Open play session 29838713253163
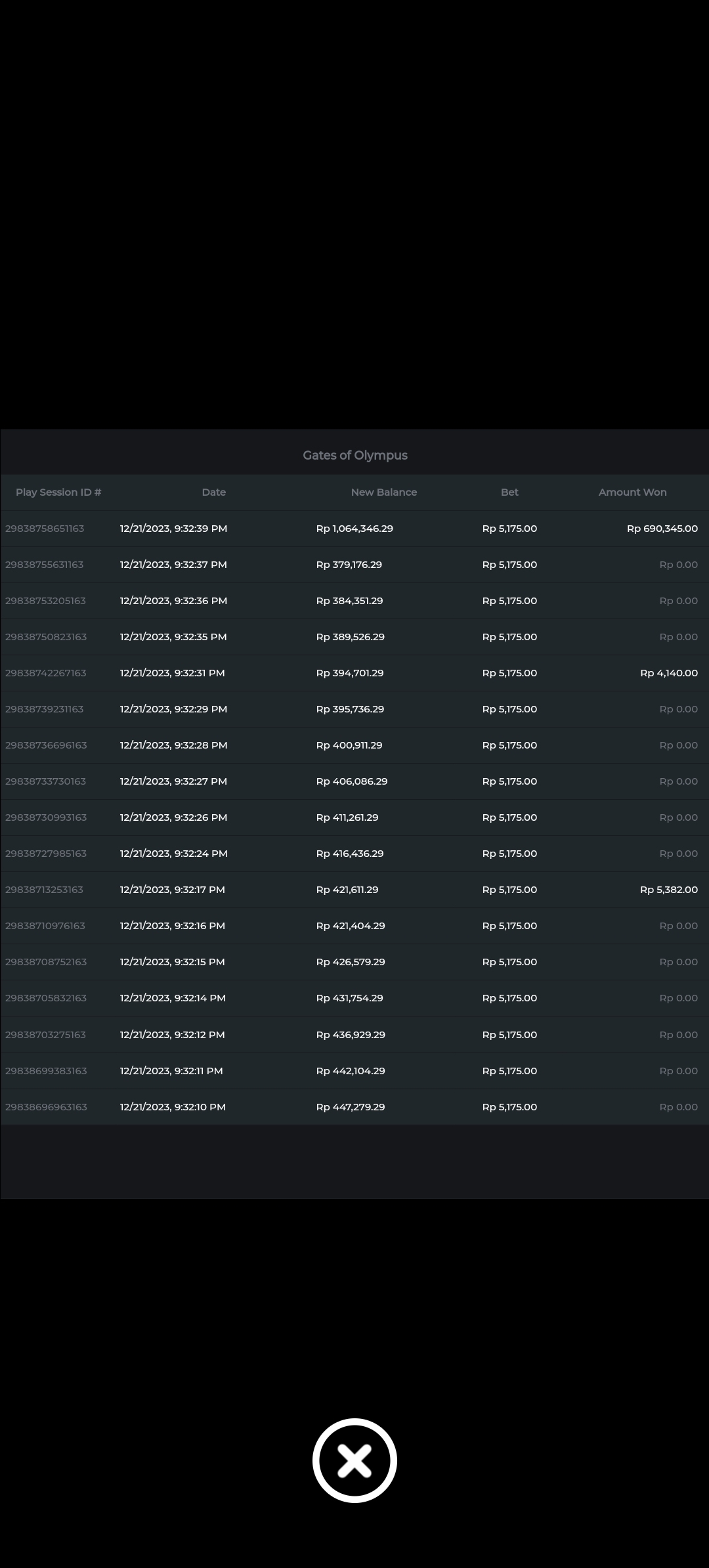The height and width of the screenshot is (1568, 709). (44, 890)
